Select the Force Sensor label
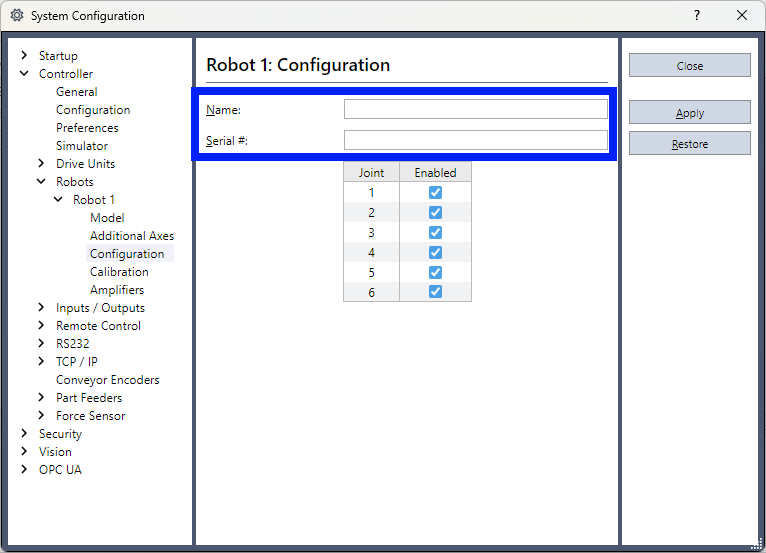 pos(90,416)
